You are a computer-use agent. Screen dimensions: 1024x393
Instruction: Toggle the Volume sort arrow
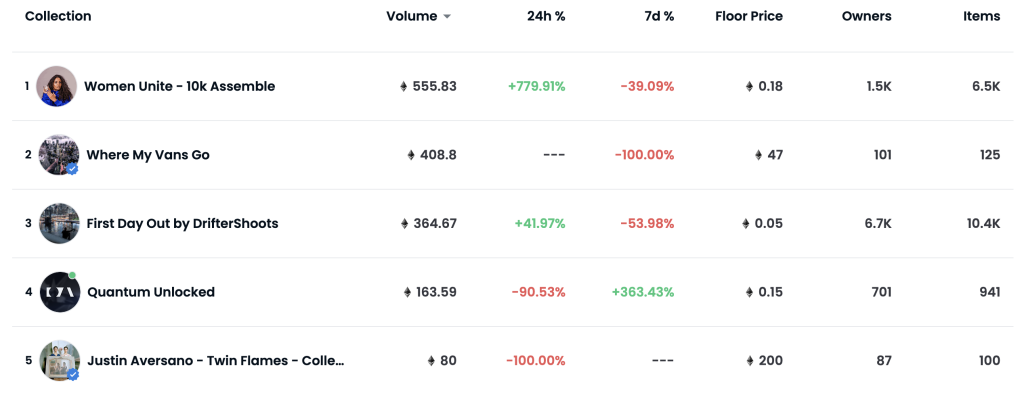click(447, 17)
